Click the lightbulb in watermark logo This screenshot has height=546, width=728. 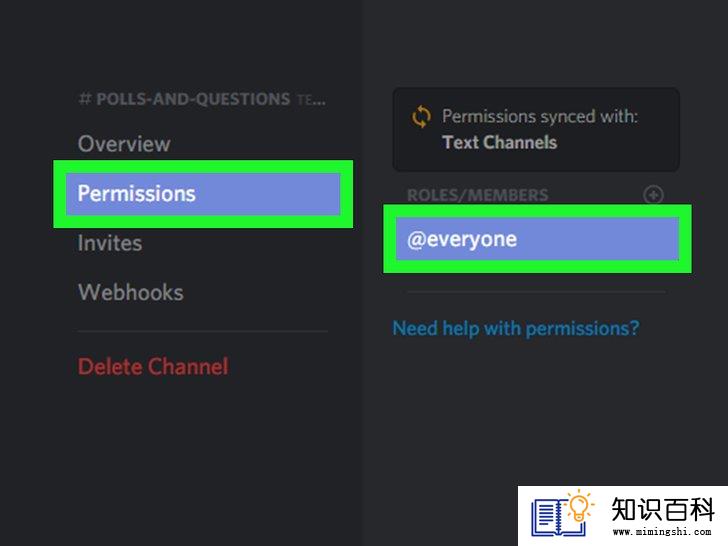tap(579, 505)
